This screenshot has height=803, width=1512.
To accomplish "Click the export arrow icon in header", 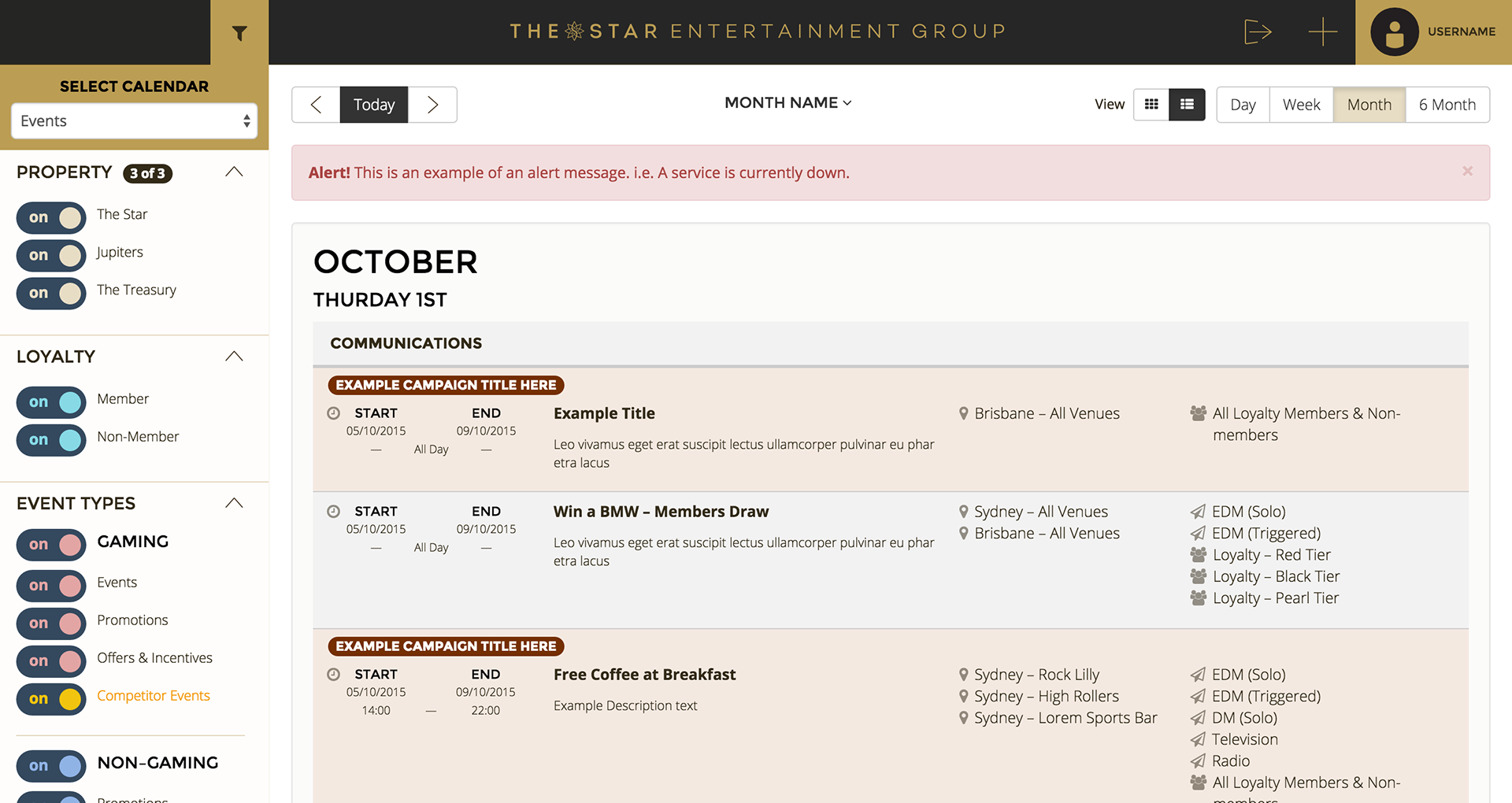I will click(x=1258, y=32).
